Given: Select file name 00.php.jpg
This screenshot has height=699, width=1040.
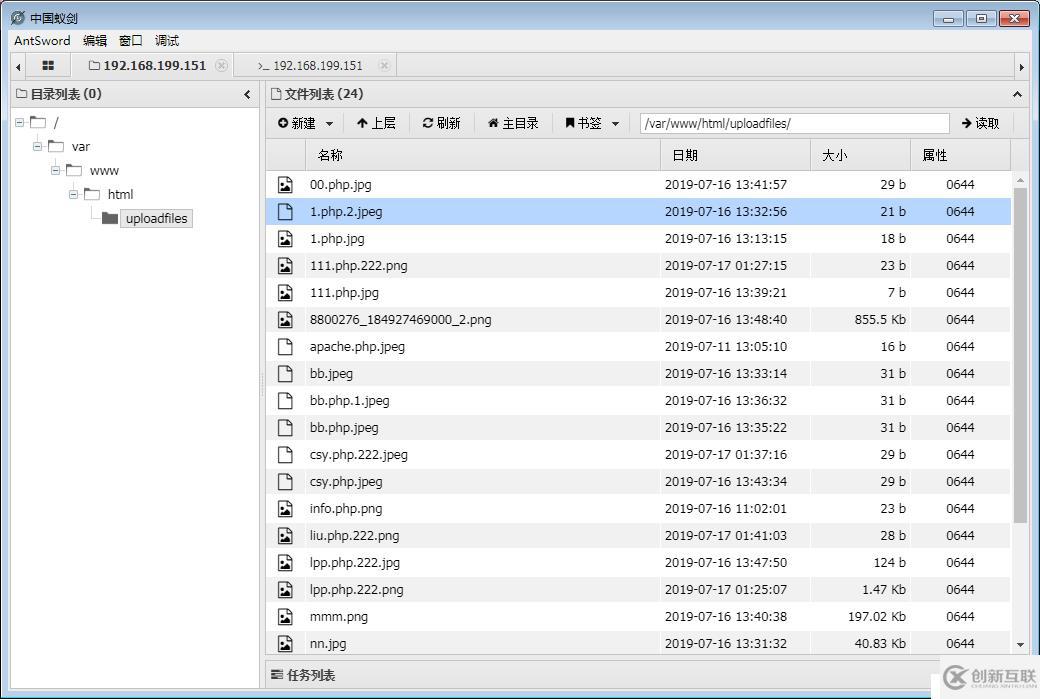Looking at the screenshot, I should [340, 184].
